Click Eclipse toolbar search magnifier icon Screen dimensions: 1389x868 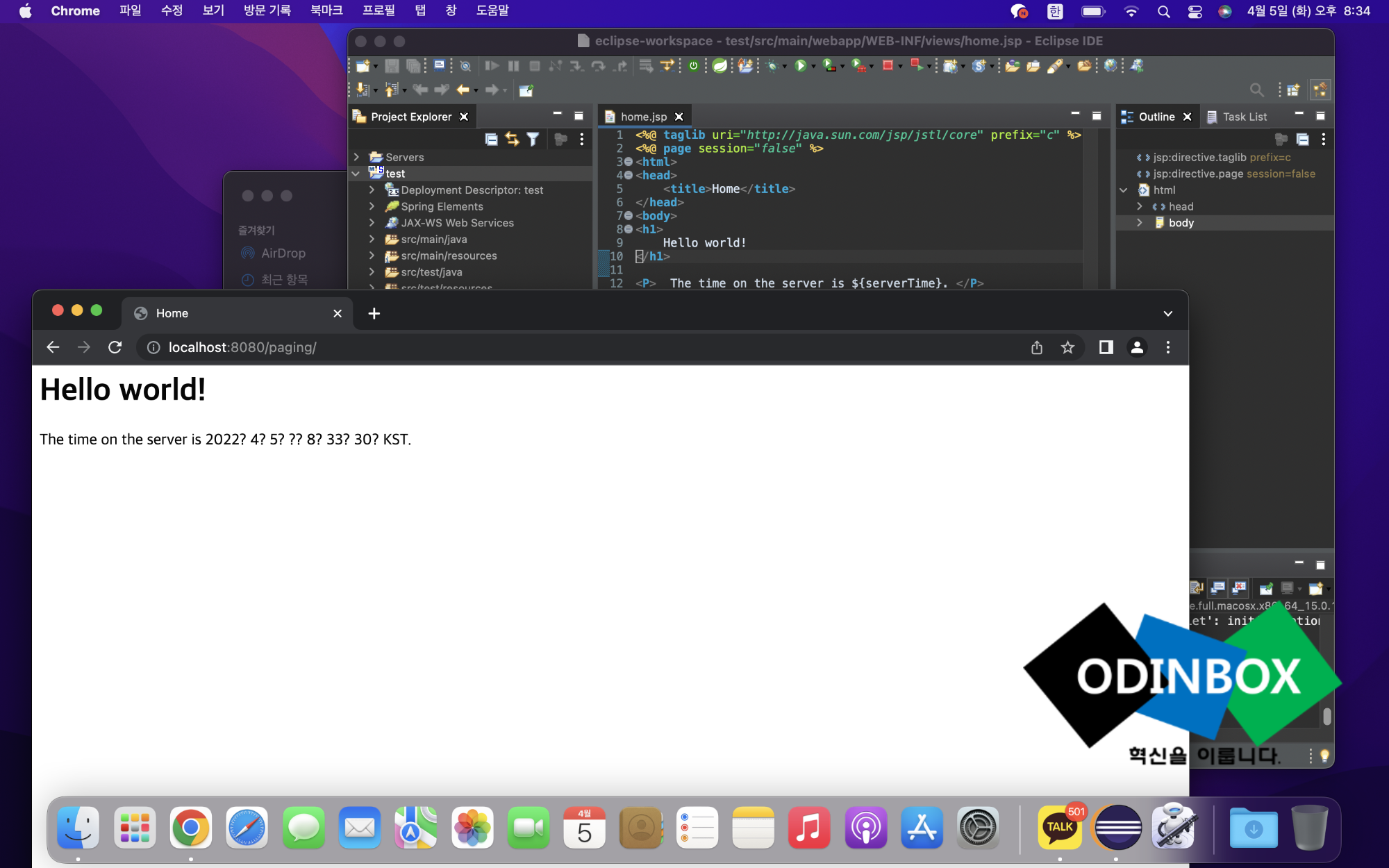point(1256,90)
